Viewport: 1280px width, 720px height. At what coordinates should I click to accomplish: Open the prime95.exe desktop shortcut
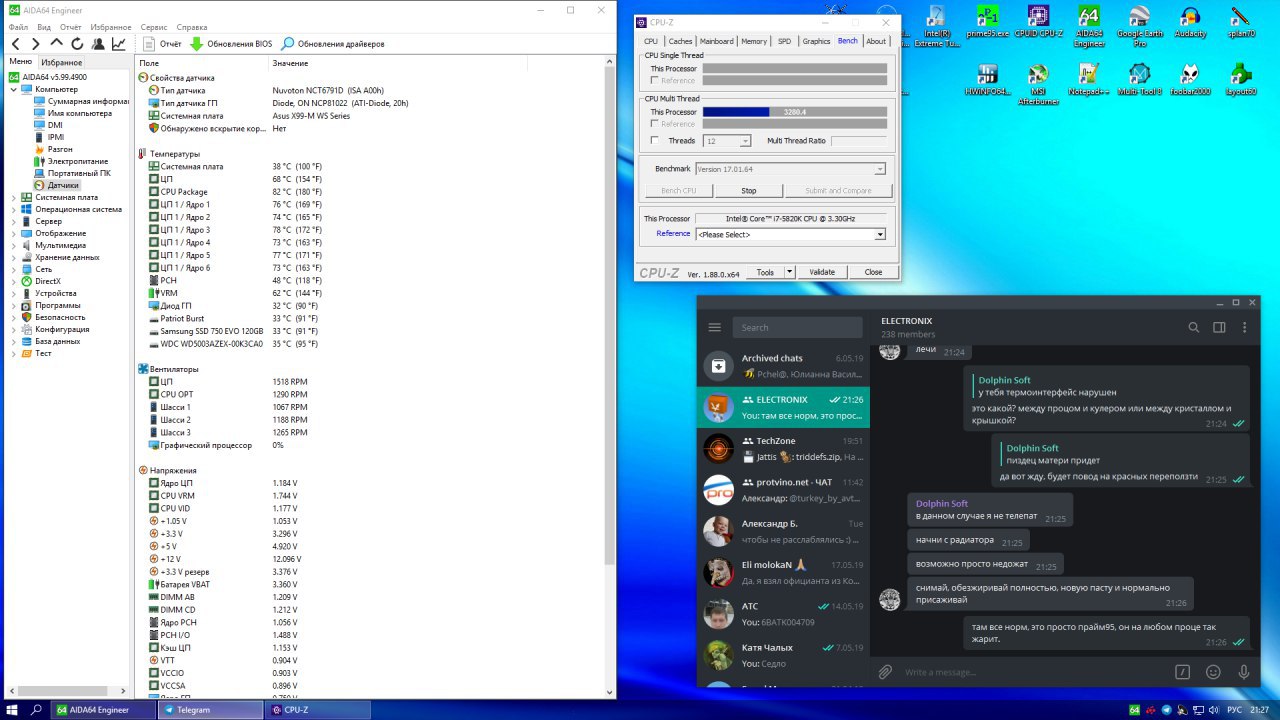pyautogui.click(x=987, y=22)
